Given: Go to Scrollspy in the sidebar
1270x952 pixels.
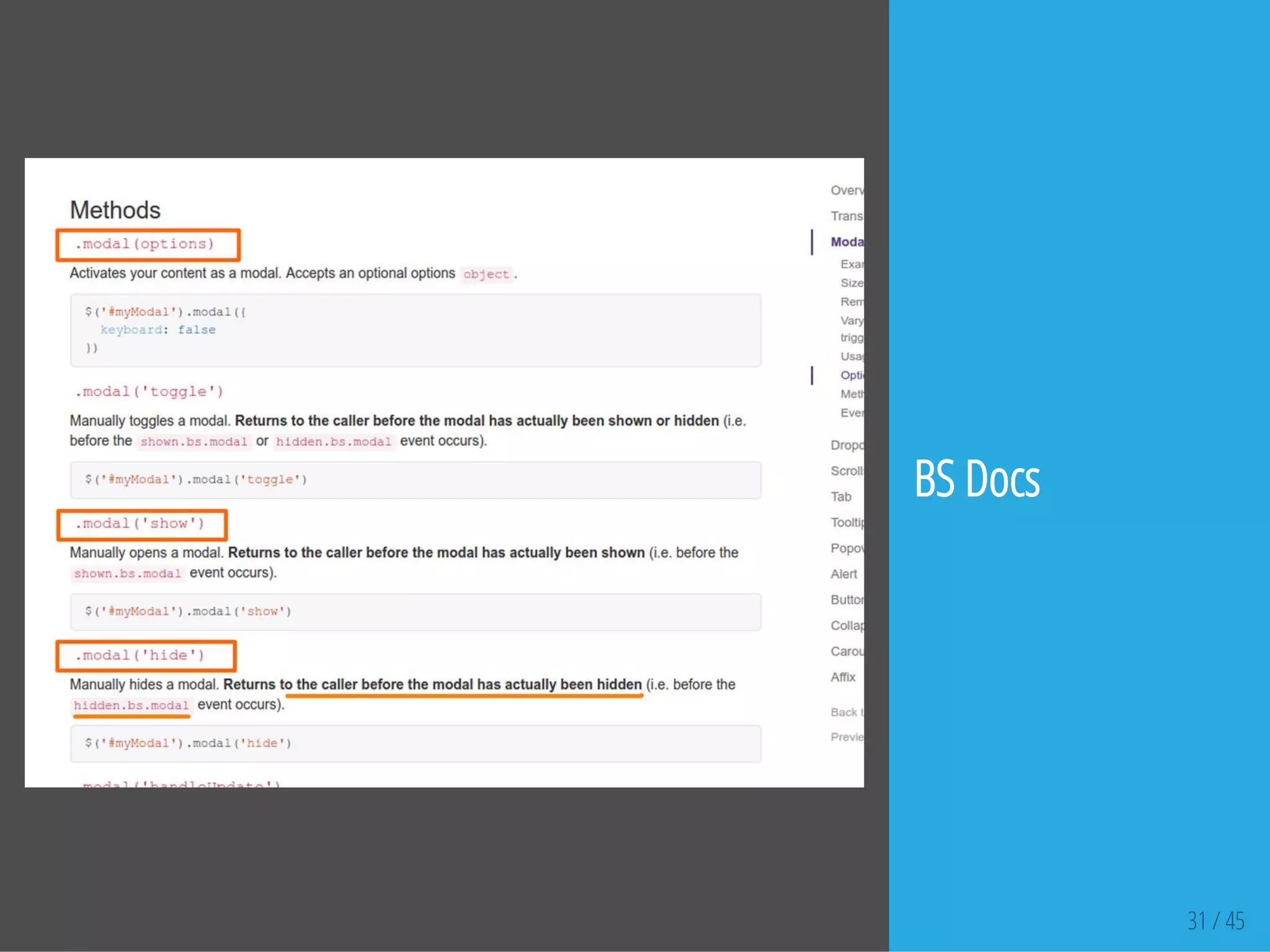Looking at the screenshot, I should coord(846,471).
